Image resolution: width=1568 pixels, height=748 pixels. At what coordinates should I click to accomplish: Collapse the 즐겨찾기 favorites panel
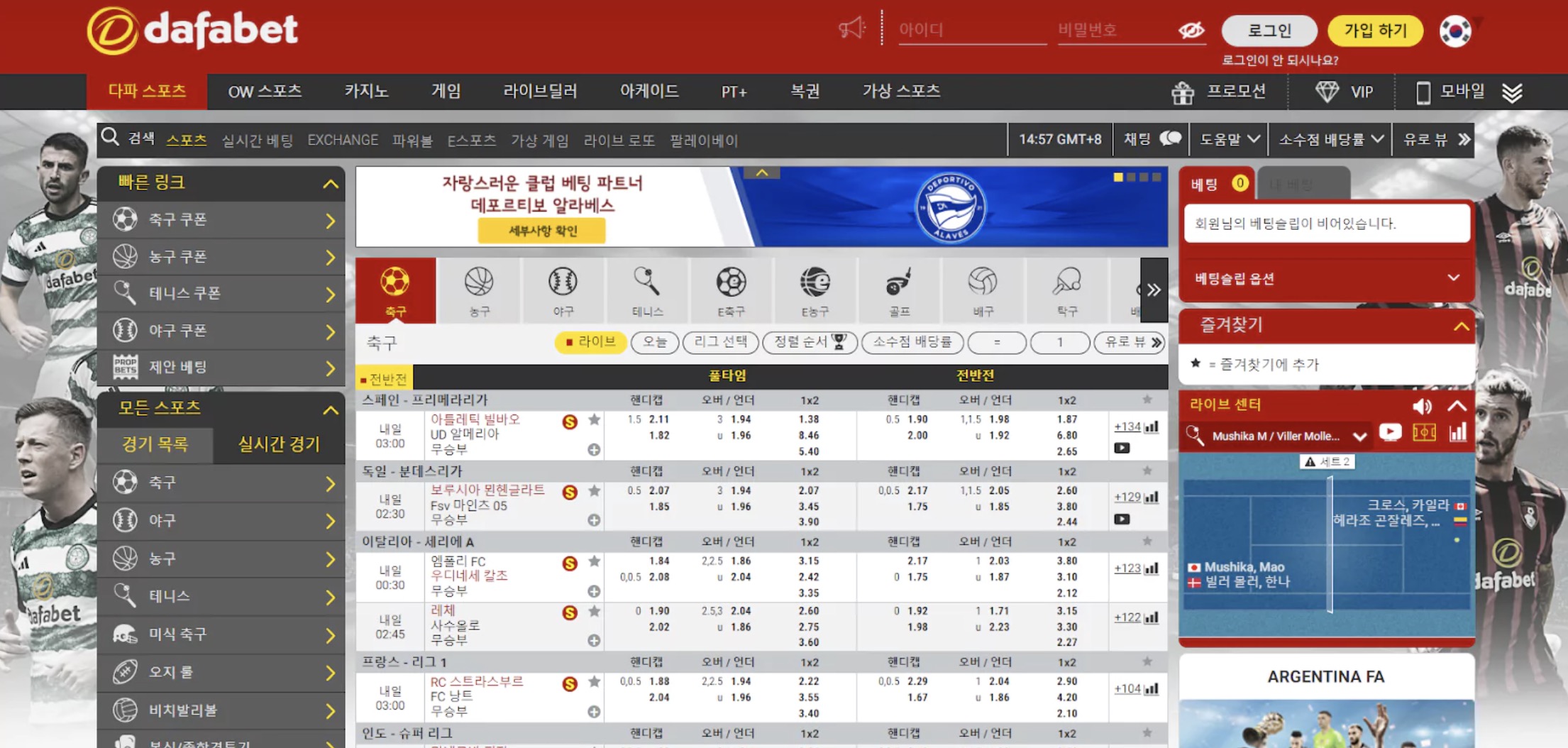[x=1461, y=326]
